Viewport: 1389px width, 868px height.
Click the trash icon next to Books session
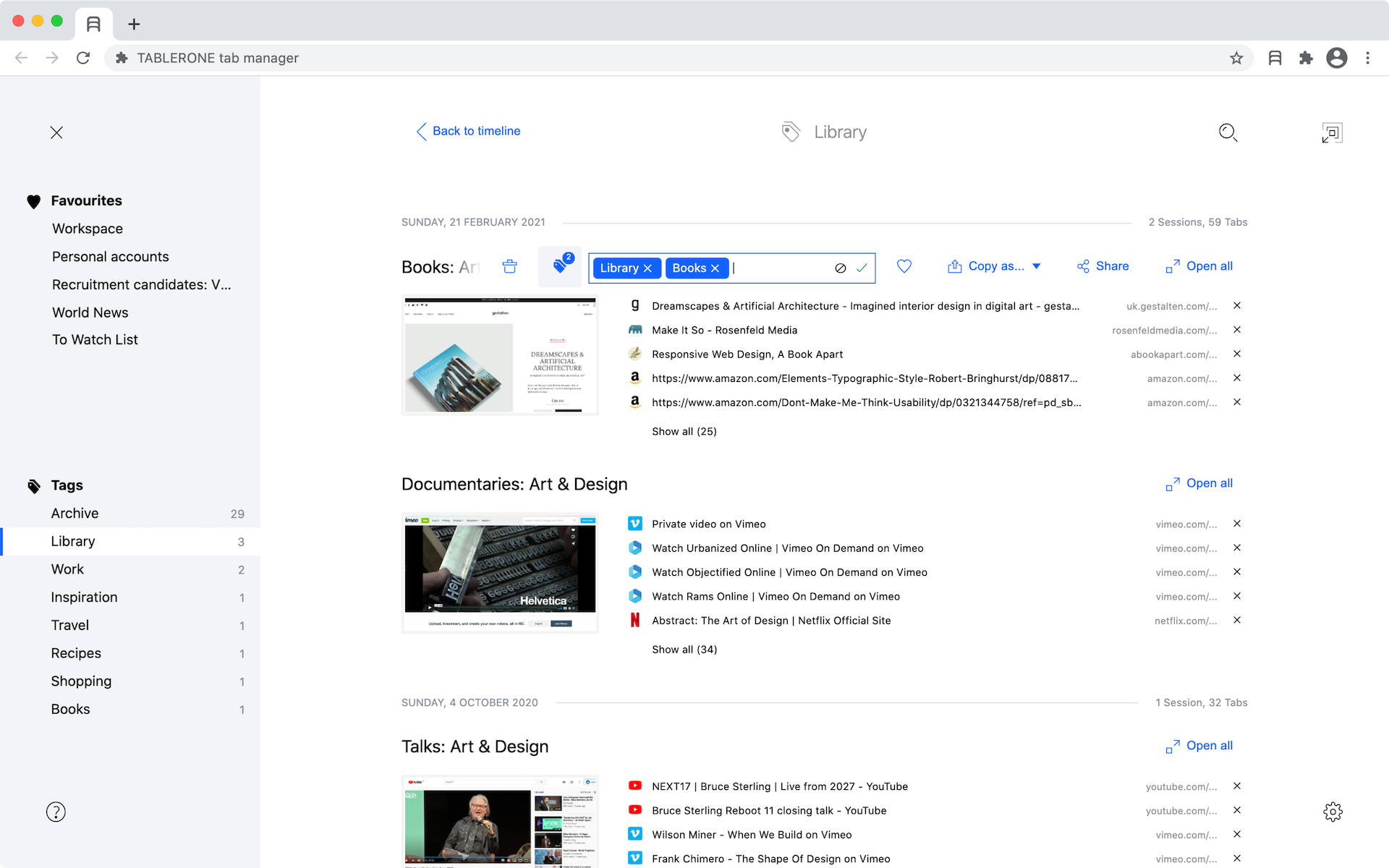[x=509, y=266]
